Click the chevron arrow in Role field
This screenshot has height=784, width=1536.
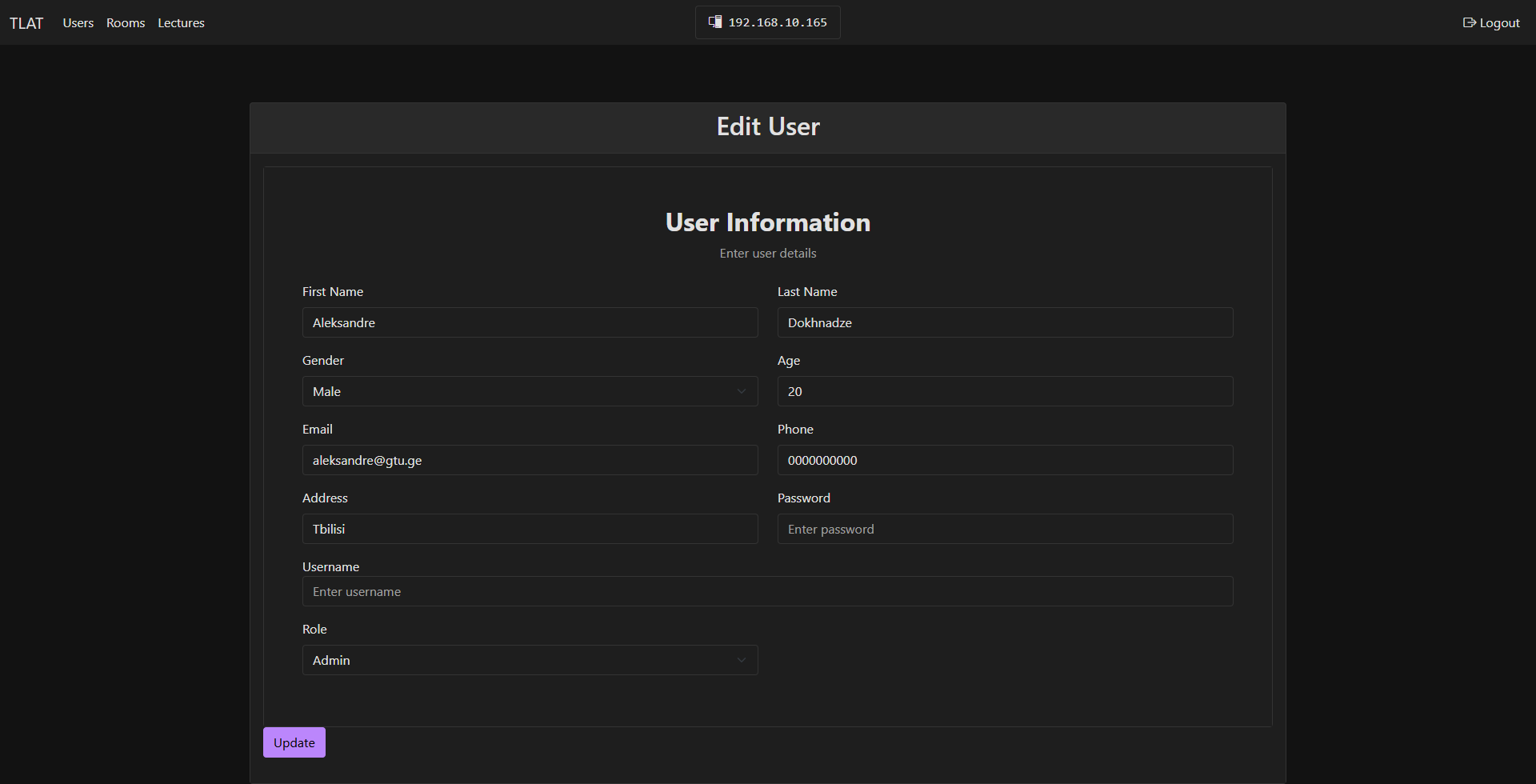(741, 660)
